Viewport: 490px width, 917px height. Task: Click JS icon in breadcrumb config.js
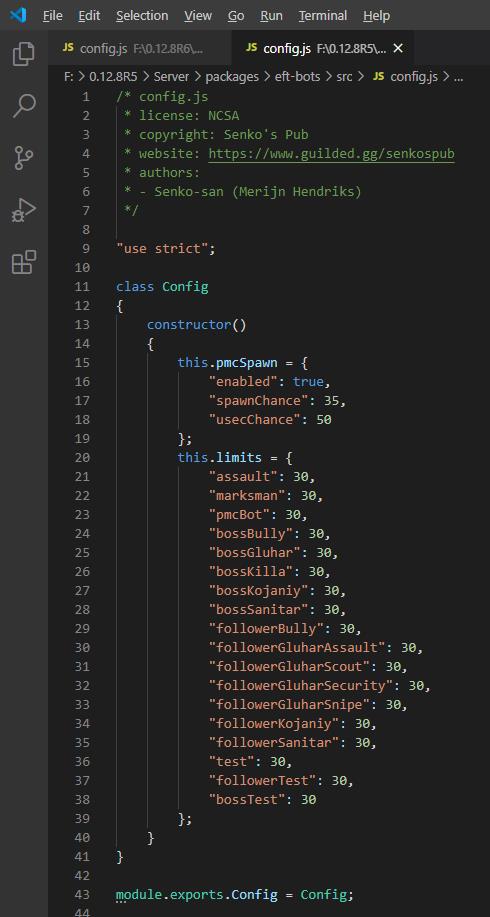pyautogui.click(x=378, y=77)
